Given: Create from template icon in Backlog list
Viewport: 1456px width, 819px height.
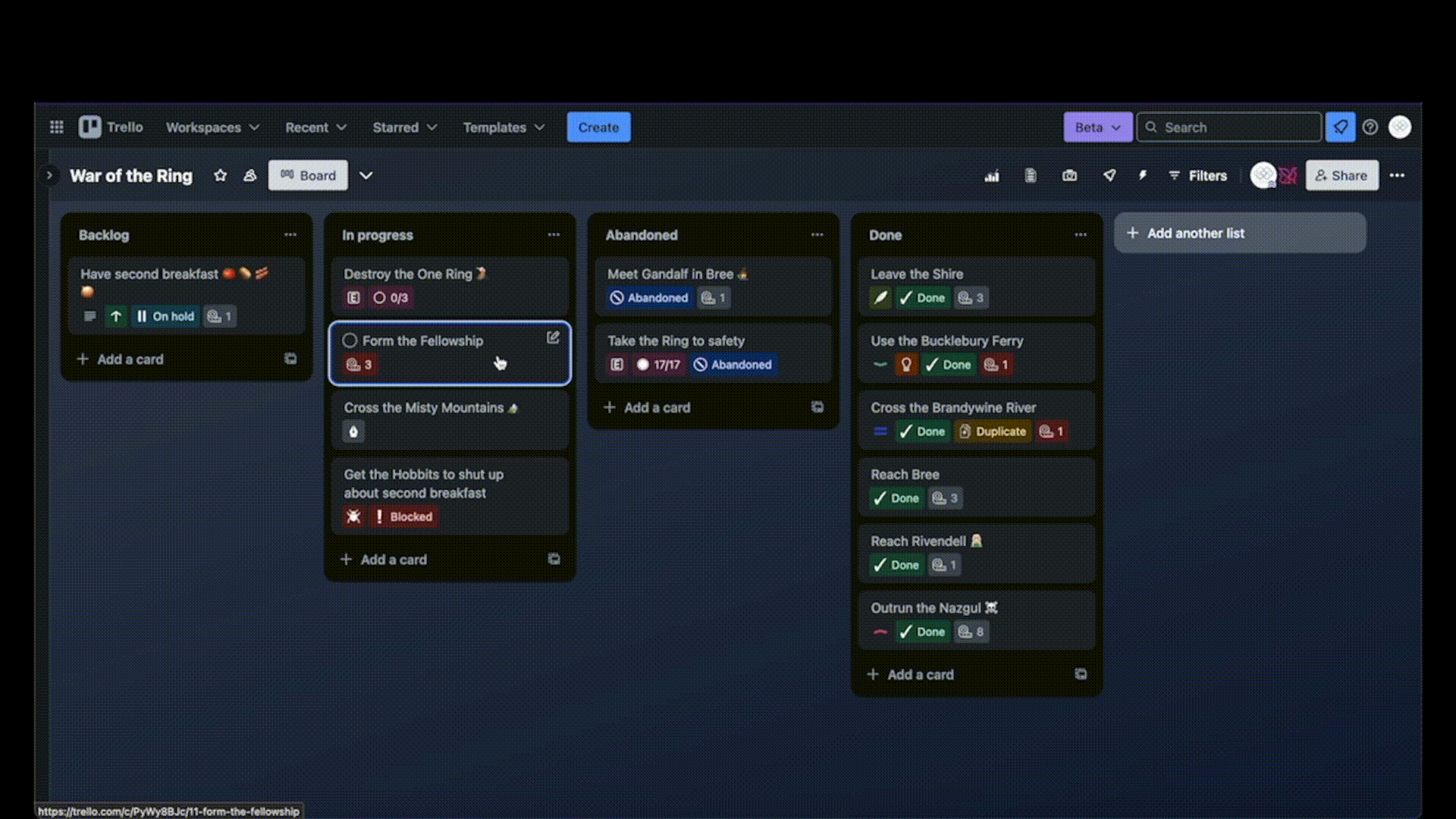Looking at the screenshot, I should [x=290, y=359].
